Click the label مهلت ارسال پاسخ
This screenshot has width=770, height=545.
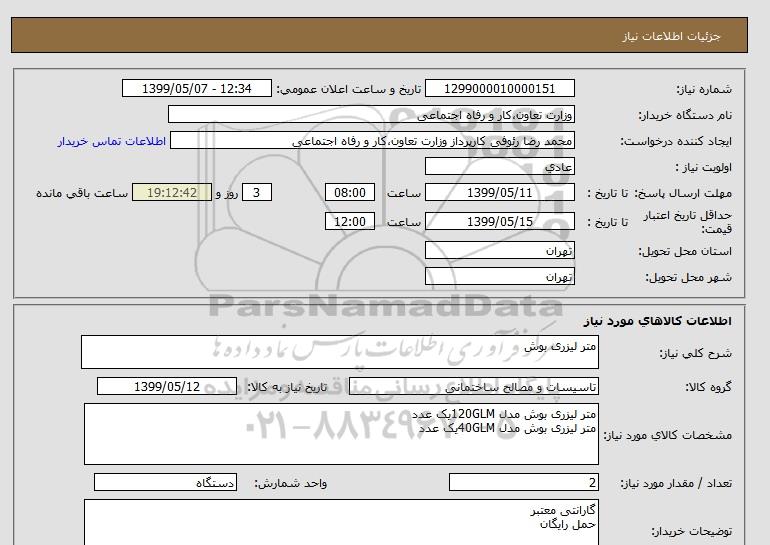click(x=683, y=193)
